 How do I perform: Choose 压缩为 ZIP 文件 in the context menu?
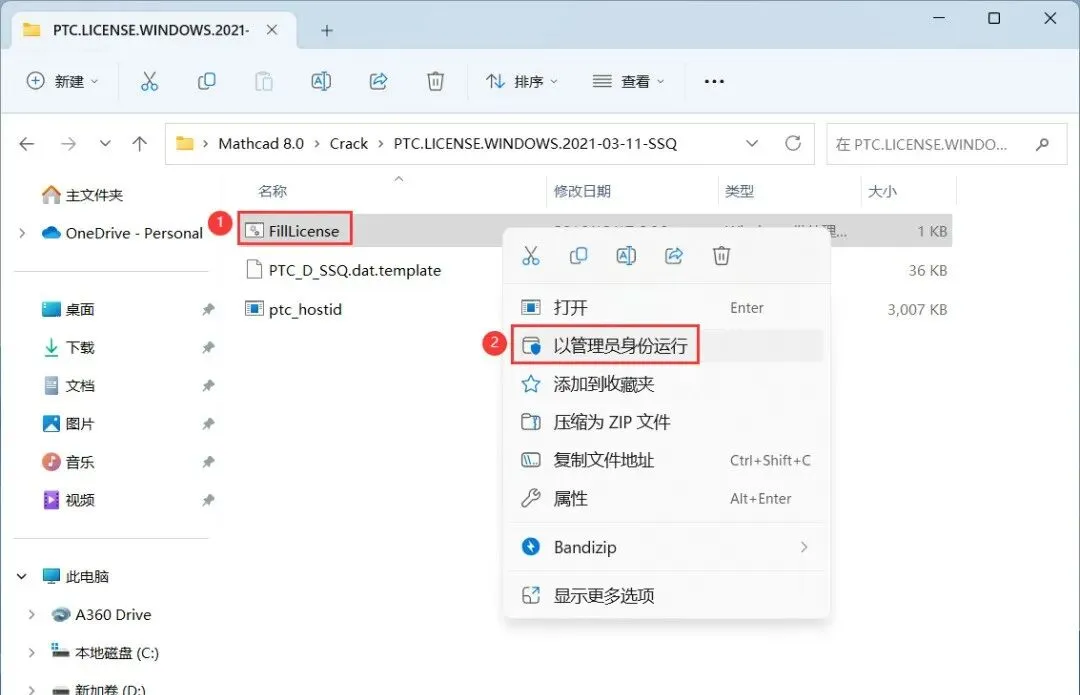[x=667, y=422]
